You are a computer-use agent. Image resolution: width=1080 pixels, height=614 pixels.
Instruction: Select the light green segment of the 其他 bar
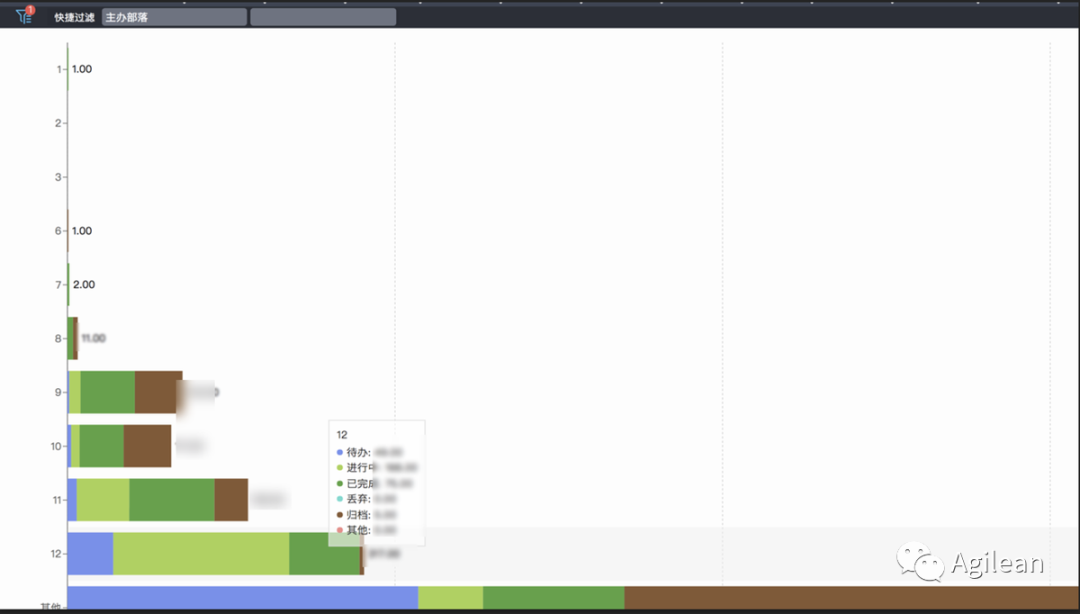click(450, 598)
